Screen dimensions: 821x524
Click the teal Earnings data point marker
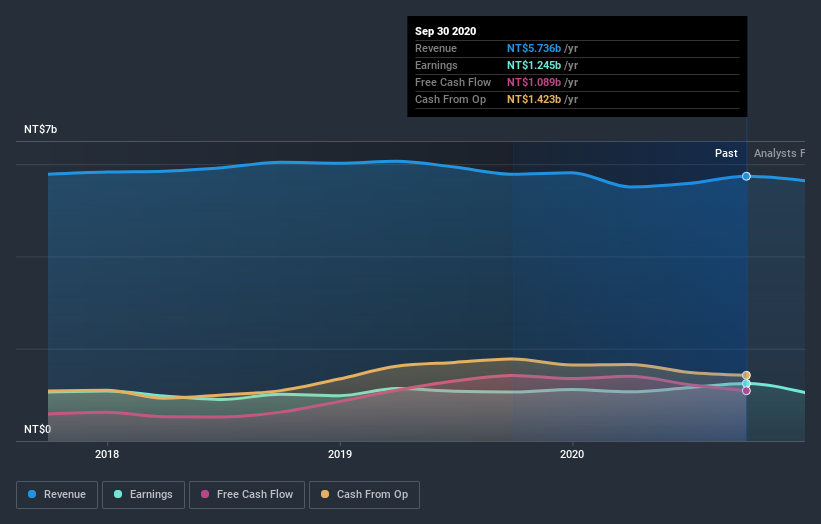(x=746, y=384)
